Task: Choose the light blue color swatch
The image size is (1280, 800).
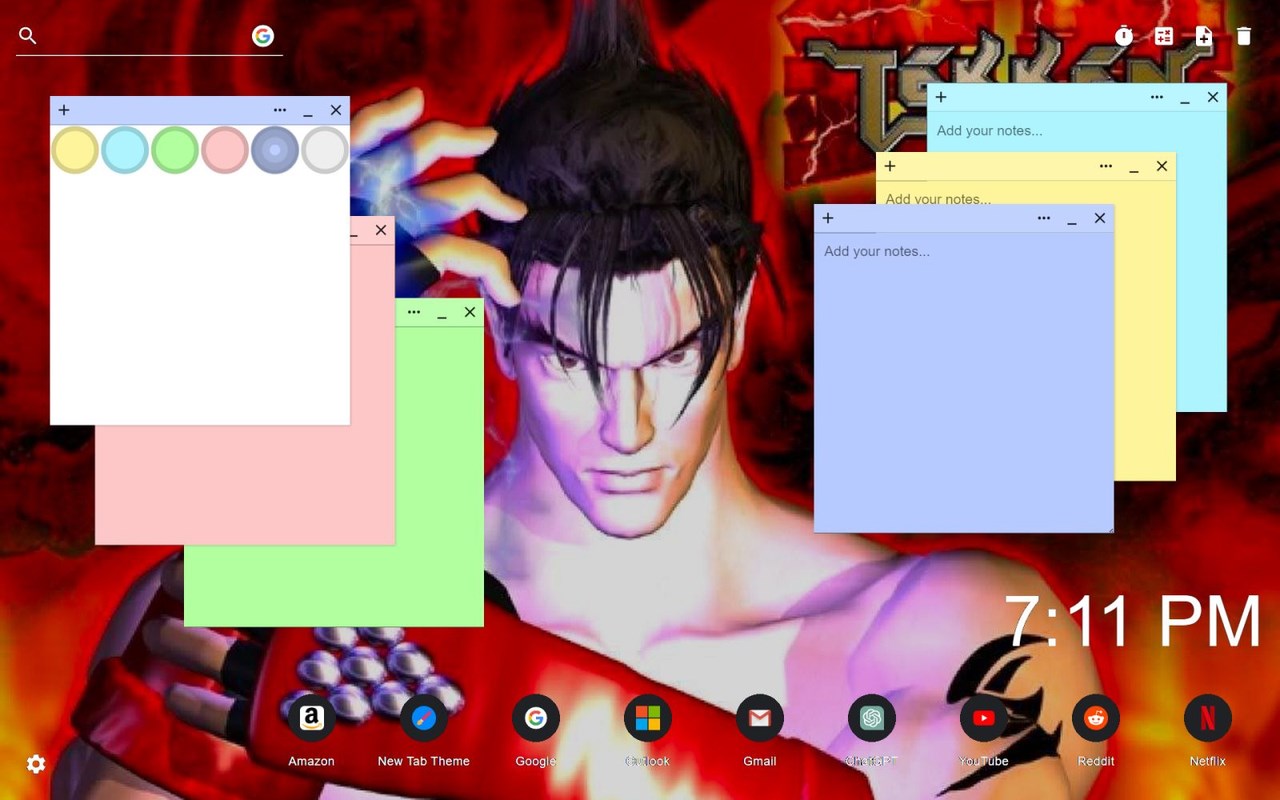Action: (x=125, y=150)
